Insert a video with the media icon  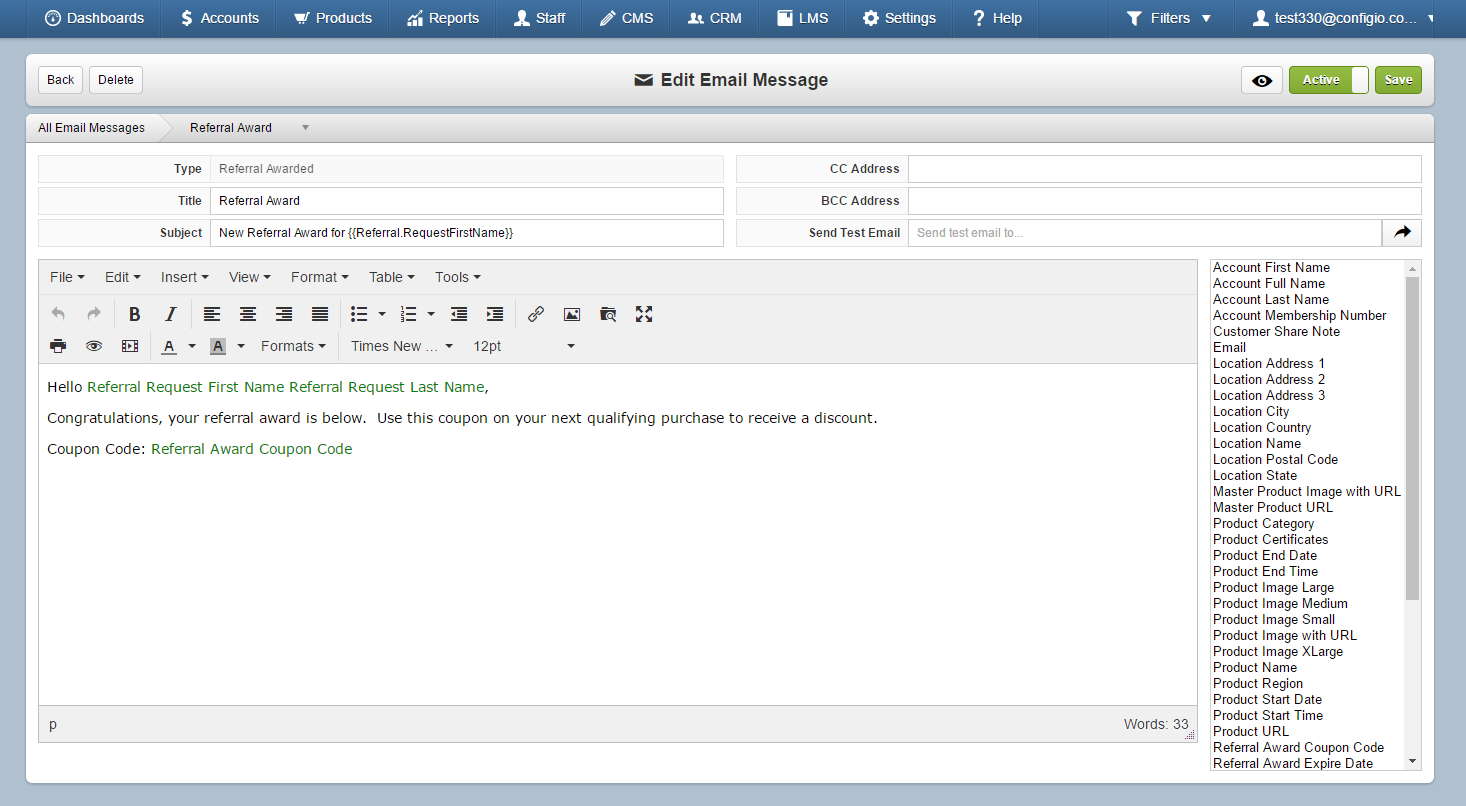coord(130,346)
